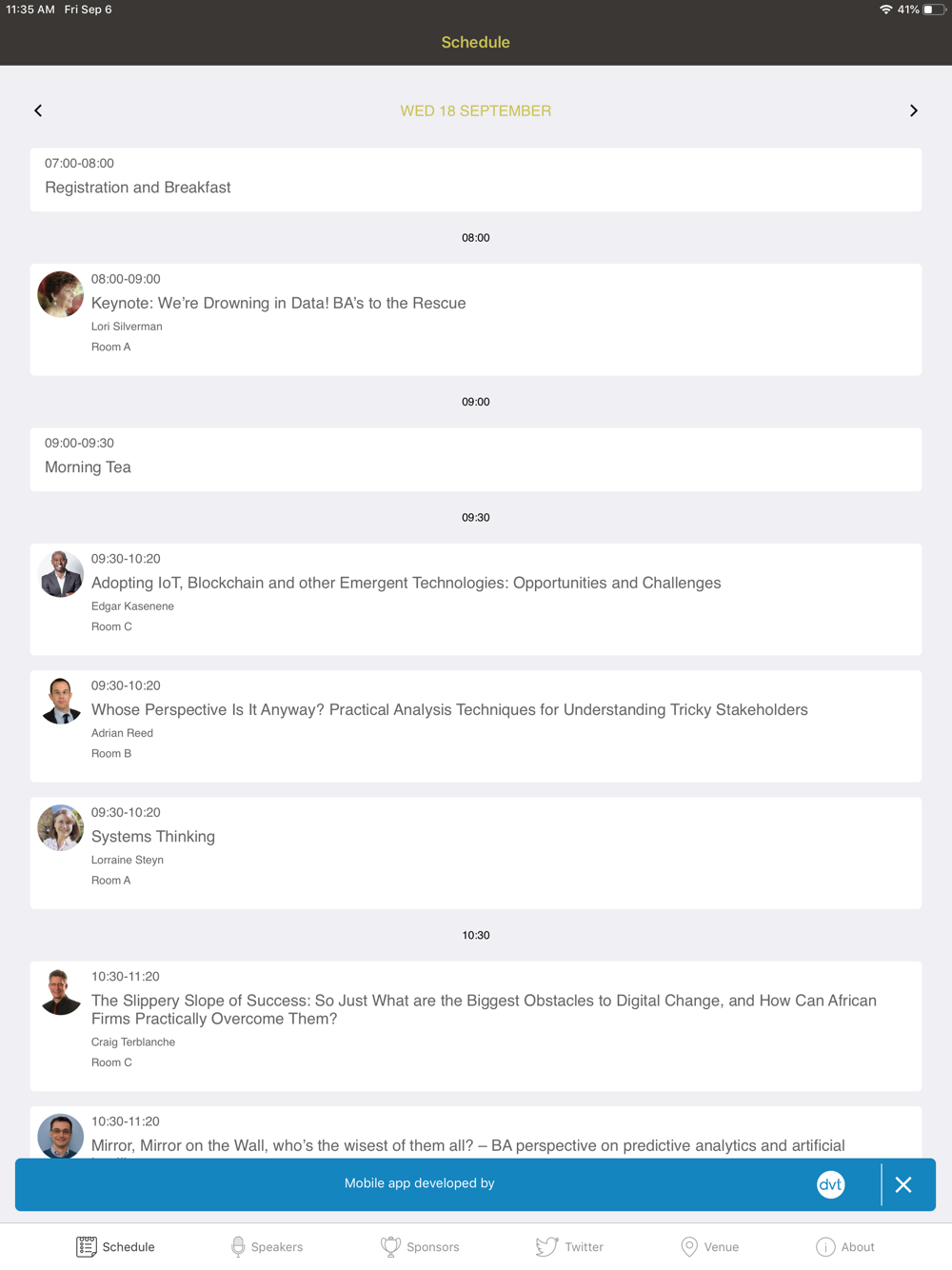The width and height of the screenshot is (952, 1270).
Task: Select the Registration and Breakfast entry
Action: (476, 179)
